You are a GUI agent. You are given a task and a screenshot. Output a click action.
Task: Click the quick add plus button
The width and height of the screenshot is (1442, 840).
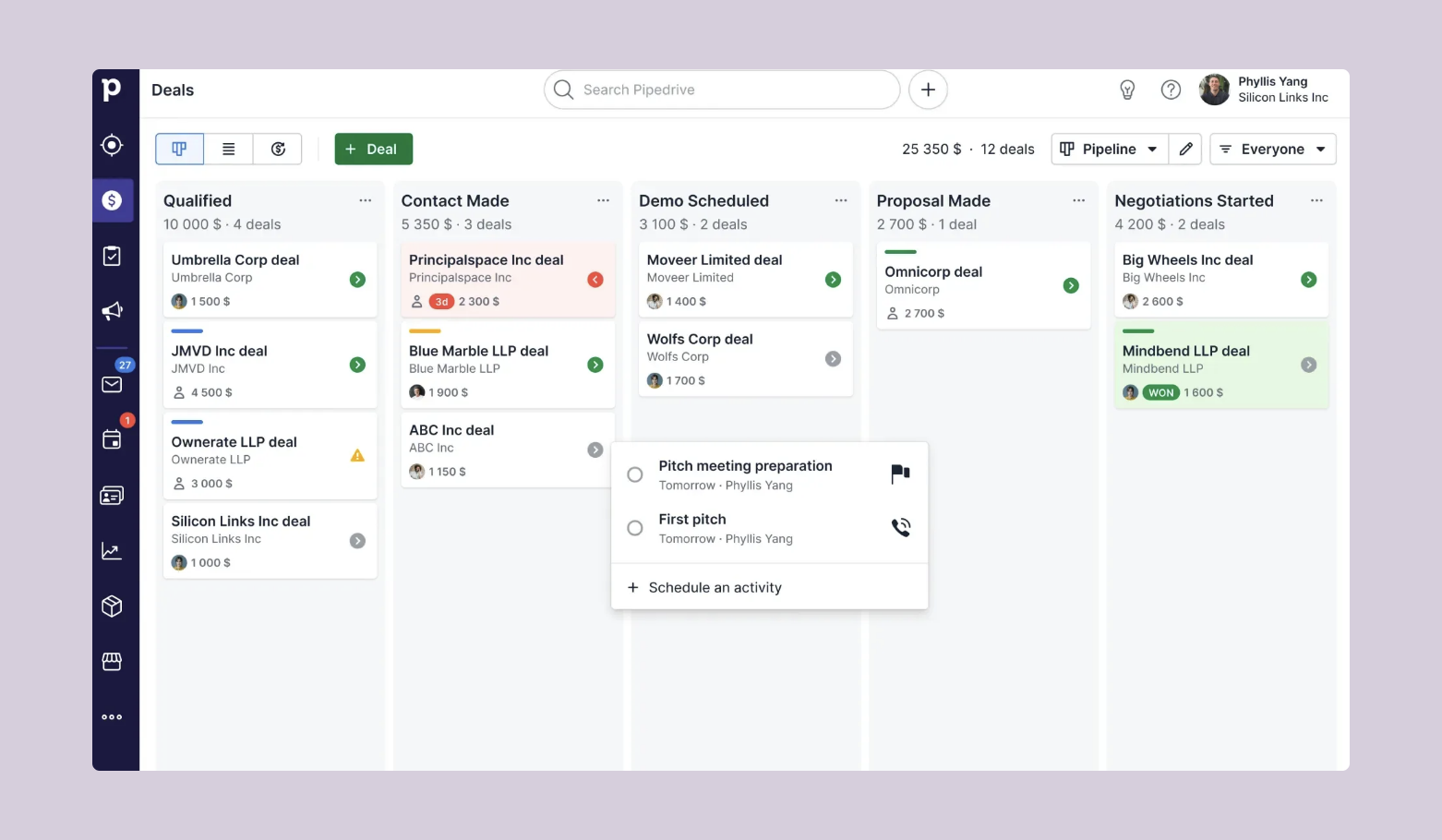(x=928, y=90)
